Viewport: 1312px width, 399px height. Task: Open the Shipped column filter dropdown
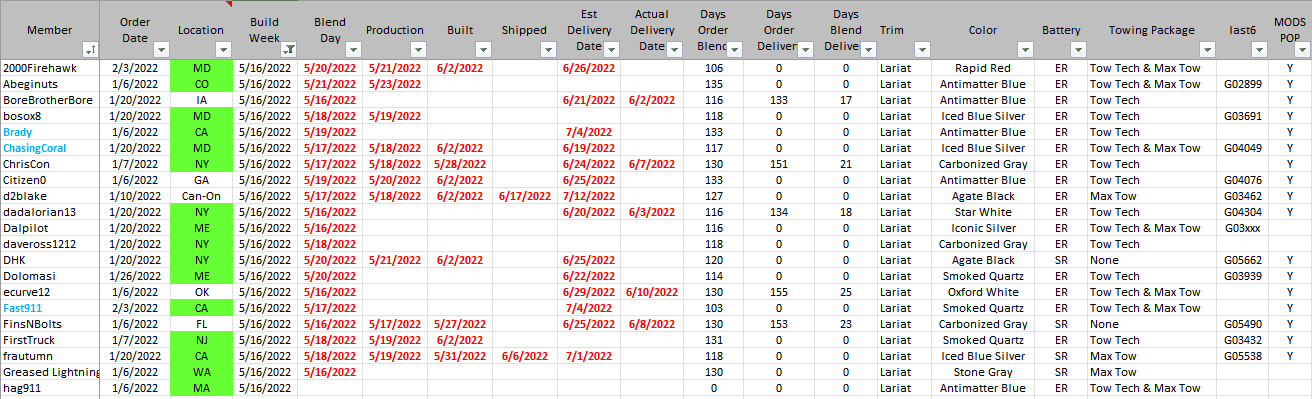(548, 49)
